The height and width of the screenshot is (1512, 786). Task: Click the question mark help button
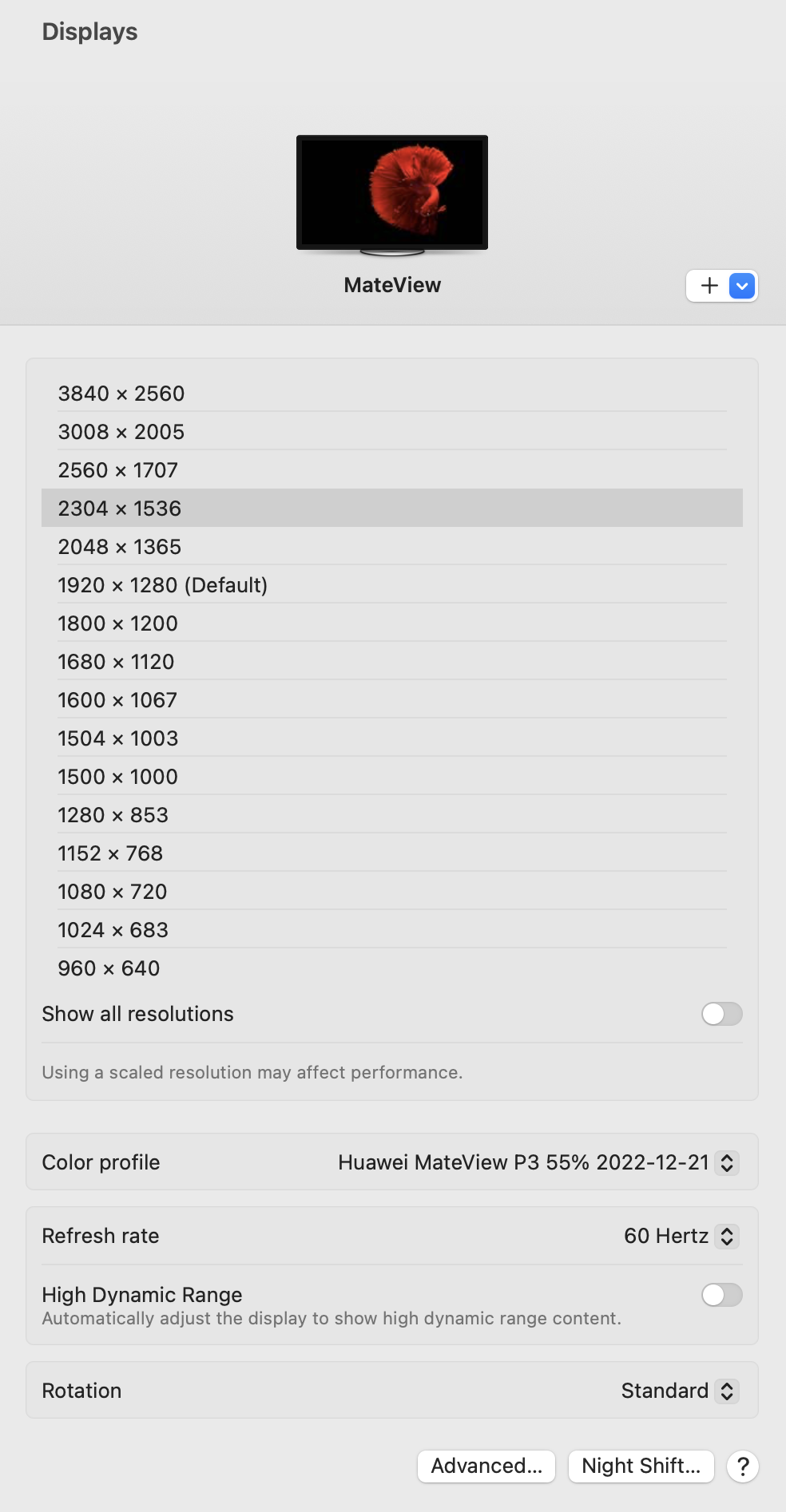point(742,1466)
